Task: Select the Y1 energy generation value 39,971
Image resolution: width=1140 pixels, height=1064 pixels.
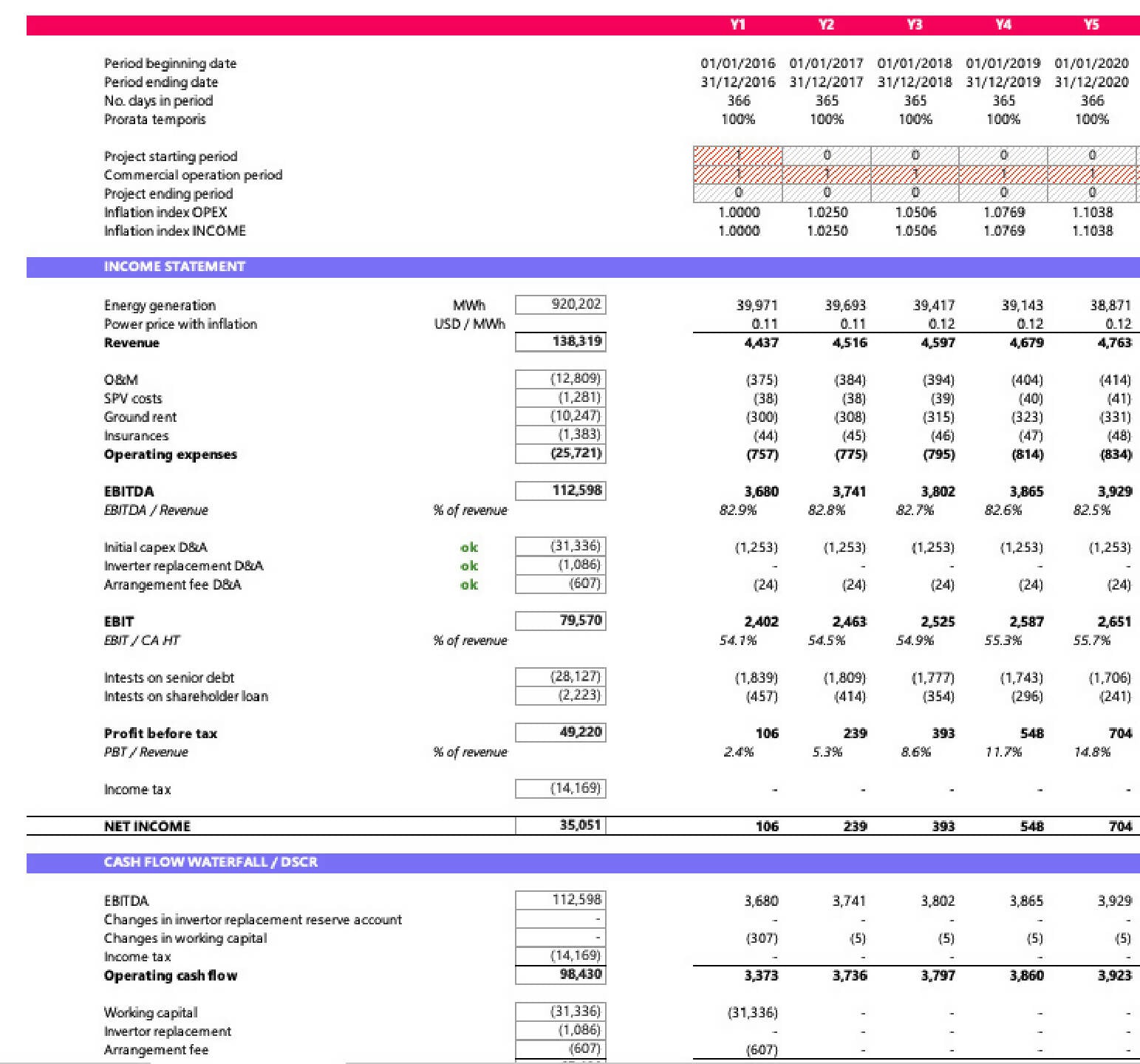Action: pos(757,304)
